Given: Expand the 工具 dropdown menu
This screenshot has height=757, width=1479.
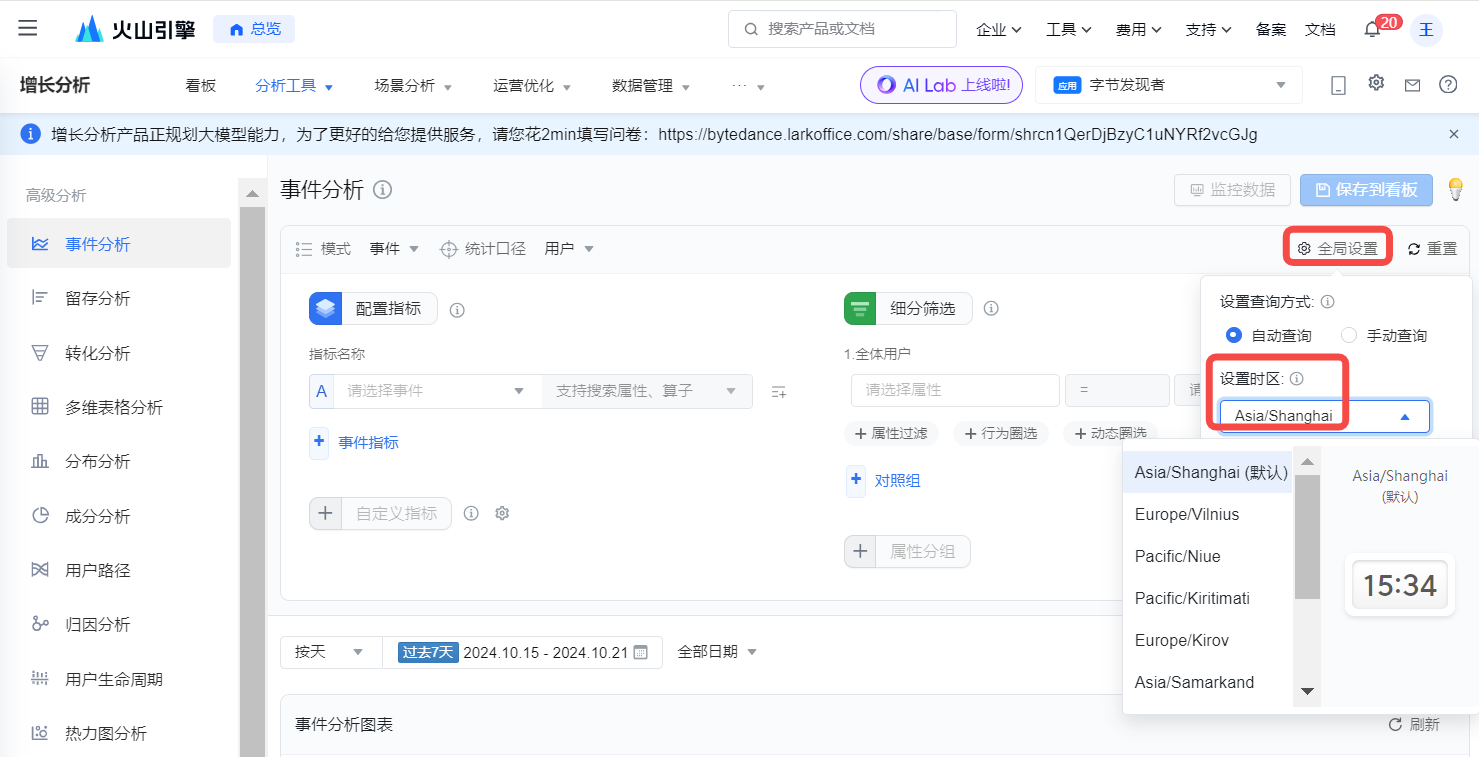Looking at the screenshot, I should (1068, 30).
